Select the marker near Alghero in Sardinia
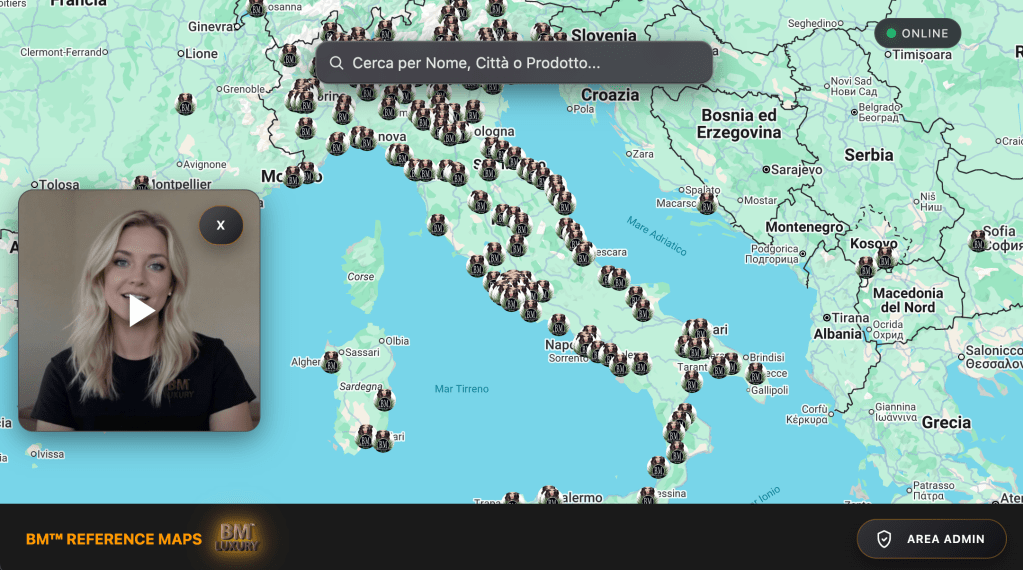This screenshot has width=1023, height=570. (331, 362)
